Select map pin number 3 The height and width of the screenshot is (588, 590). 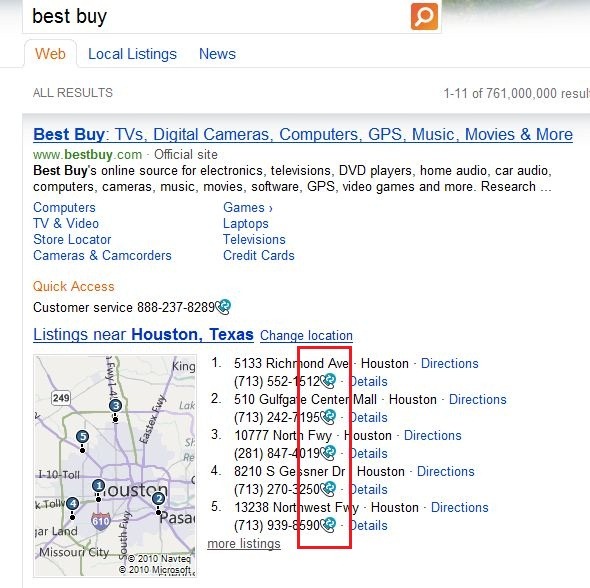(116, 406)
